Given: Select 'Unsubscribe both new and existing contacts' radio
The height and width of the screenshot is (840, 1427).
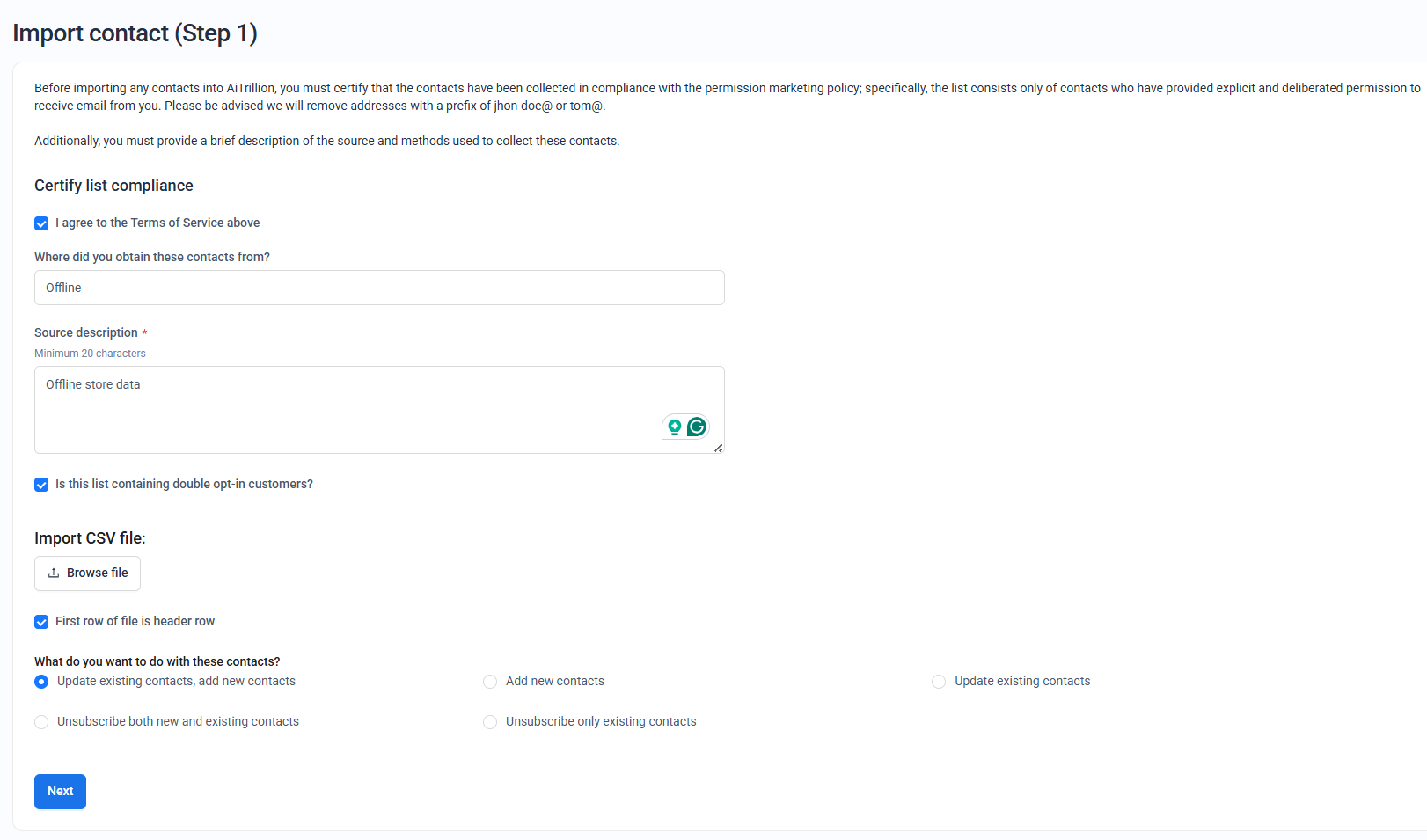Looking at the screenshot, I should tap(41, 722).
